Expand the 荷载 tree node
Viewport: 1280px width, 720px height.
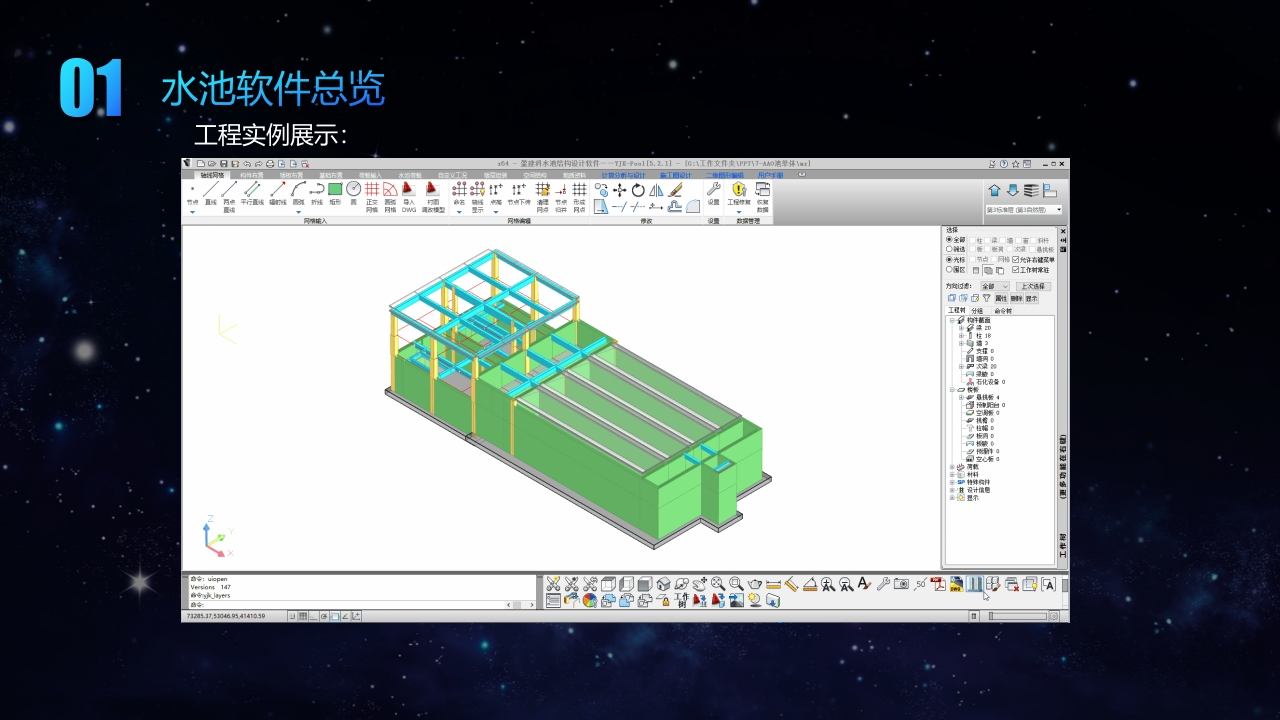click(952, 466)
